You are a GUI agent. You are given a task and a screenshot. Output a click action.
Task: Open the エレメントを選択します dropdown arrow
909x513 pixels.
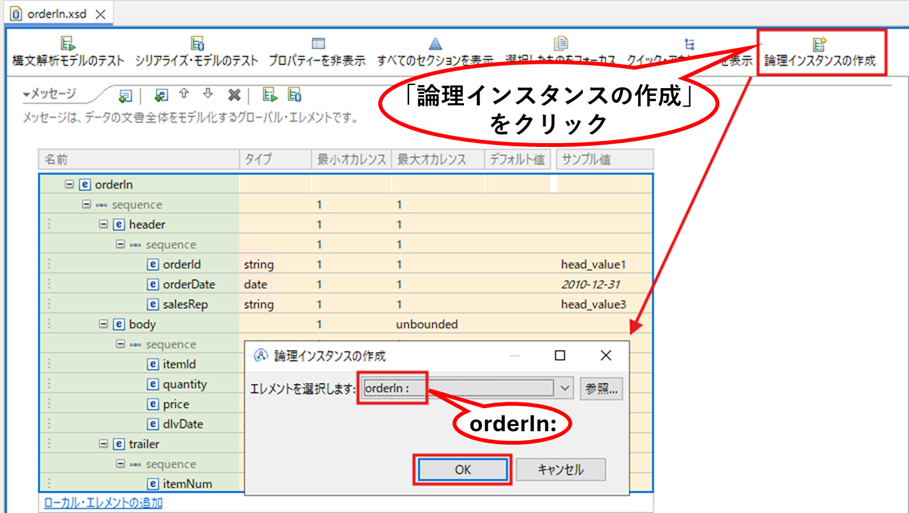click(565, 388)
